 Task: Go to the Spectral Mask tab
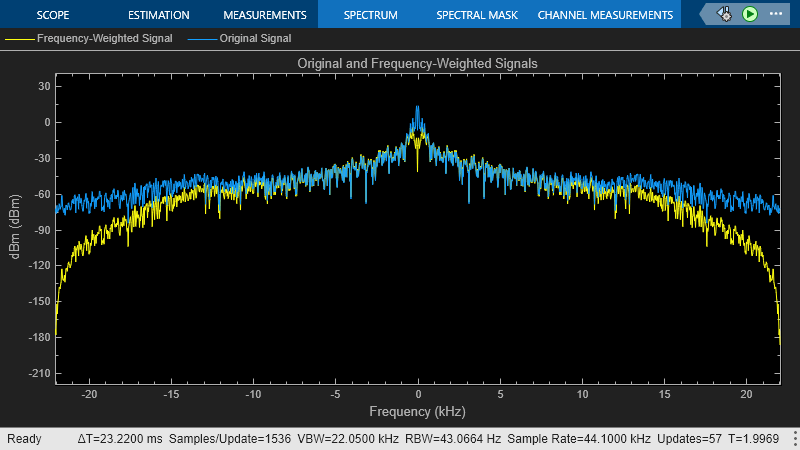[475, 15]
